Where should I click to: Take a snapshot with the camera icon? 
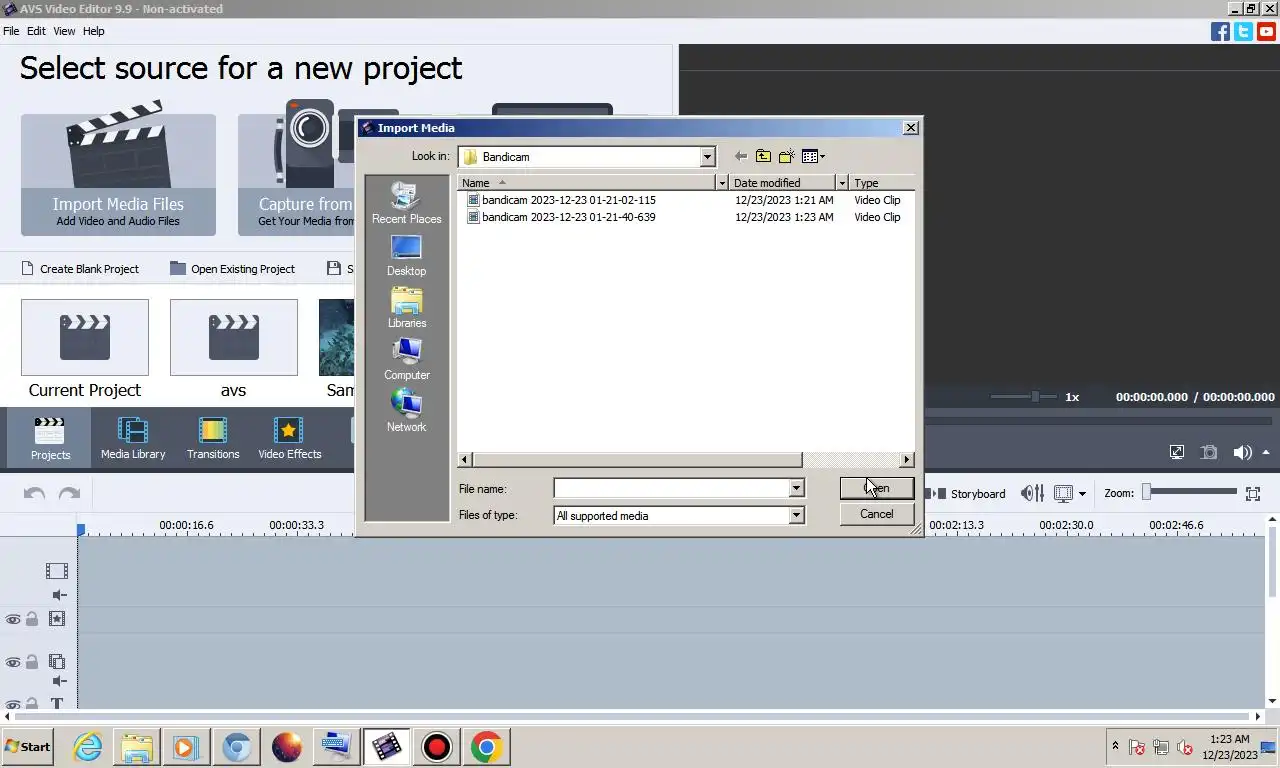point(1209,452)
